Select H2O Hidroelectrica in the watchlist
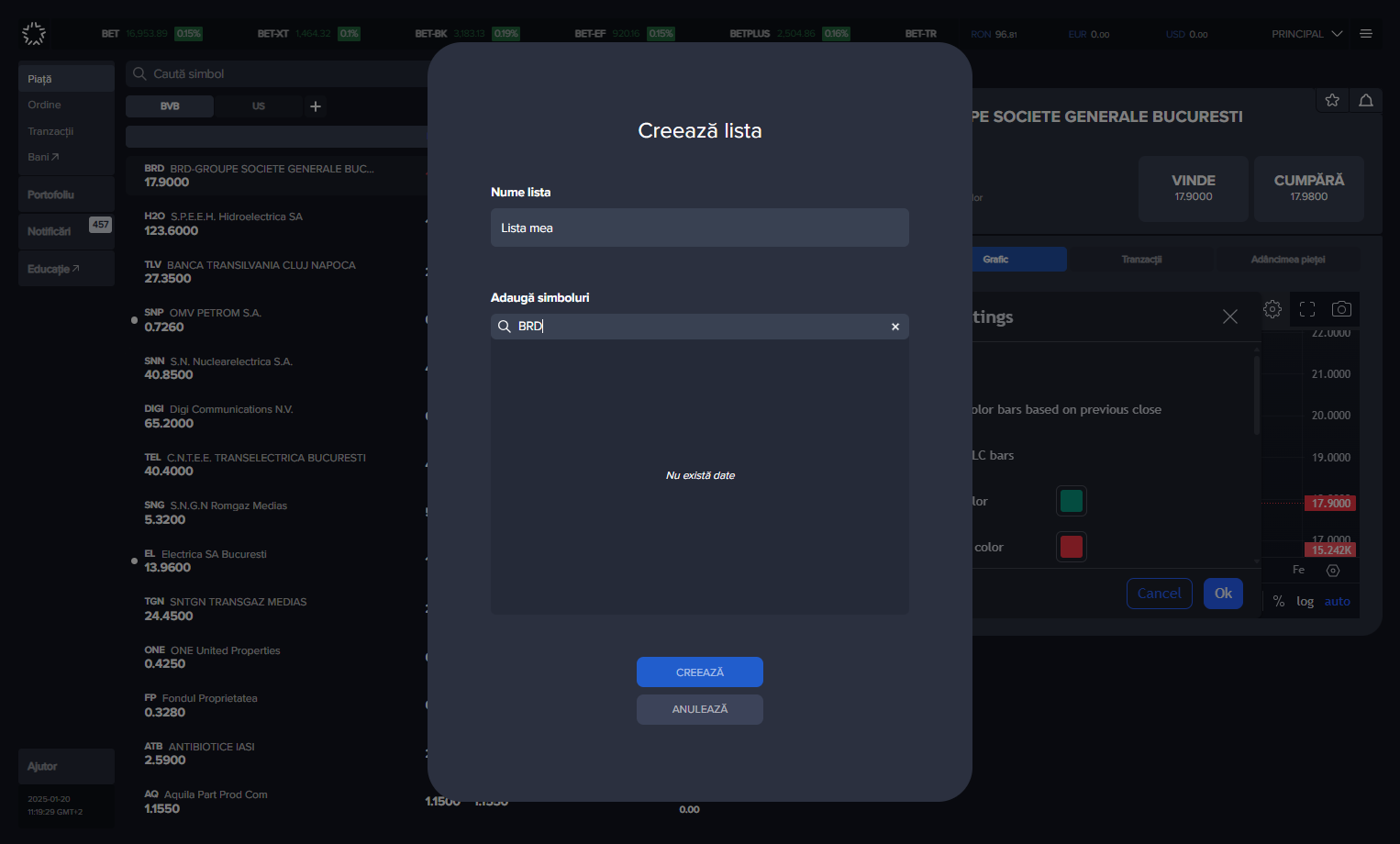The height and width of the screenshot is (844, 1400). [276, 224]
